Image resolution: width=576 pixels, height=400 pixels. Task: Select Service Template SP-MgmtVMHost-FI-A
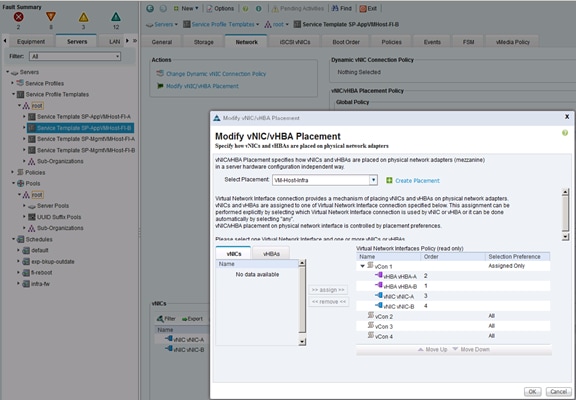86,139
